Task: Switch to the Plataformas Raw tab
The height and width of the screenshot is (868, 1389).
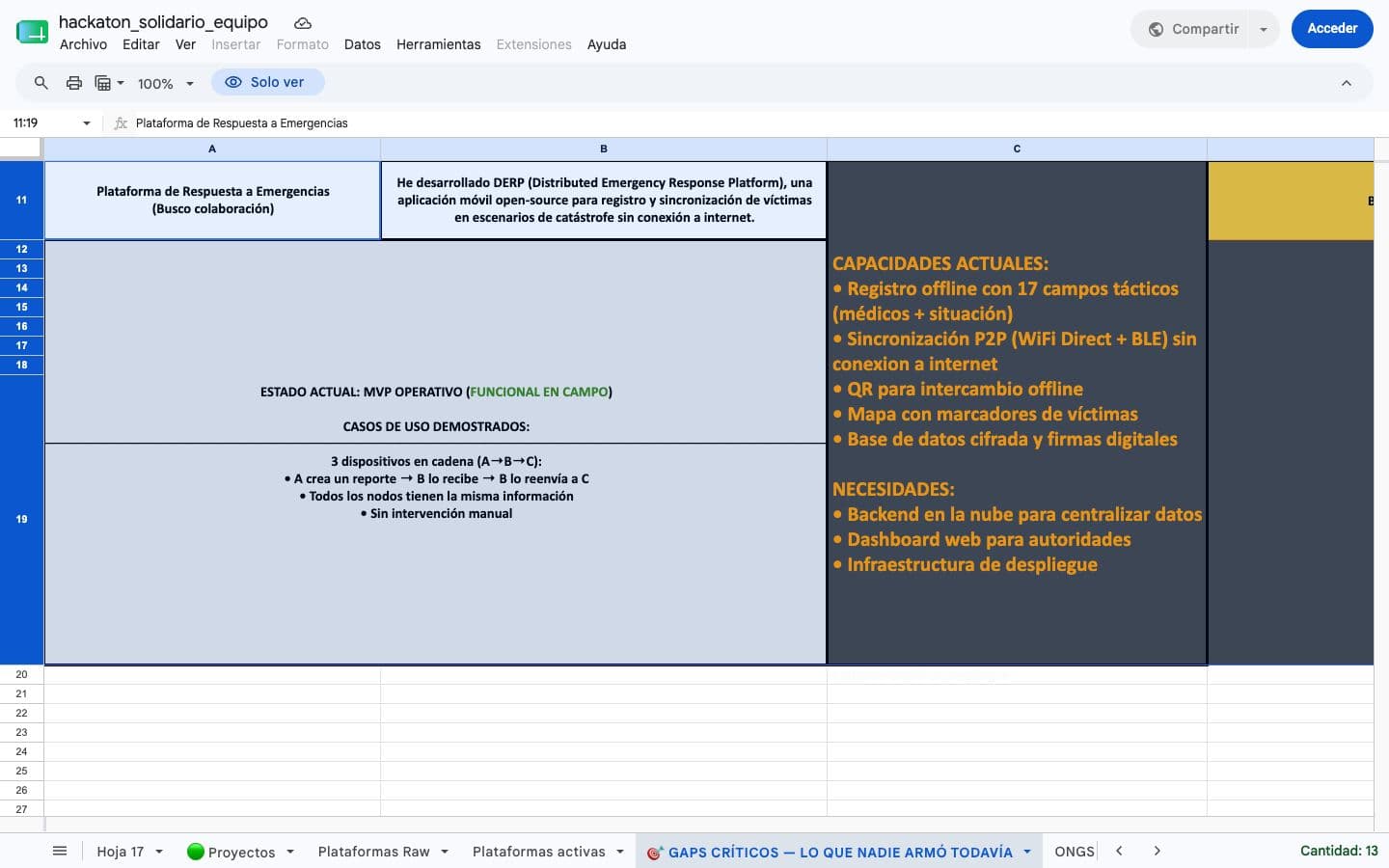Action: [373, 852]
